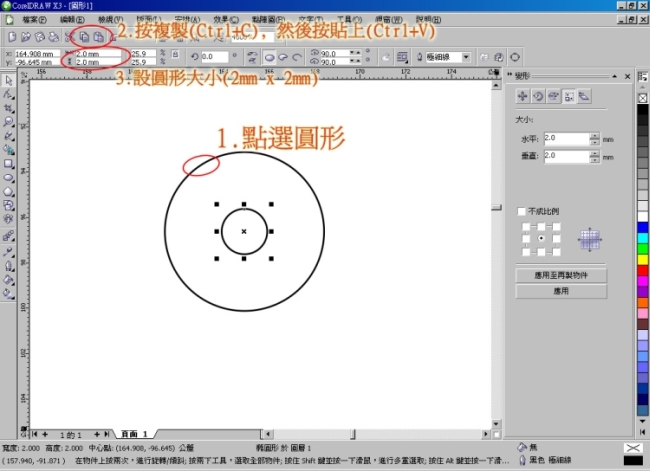This screenshot has height=471, width=650.
Task: Click the no-color X swatch
Action: (x=643, y=98)
